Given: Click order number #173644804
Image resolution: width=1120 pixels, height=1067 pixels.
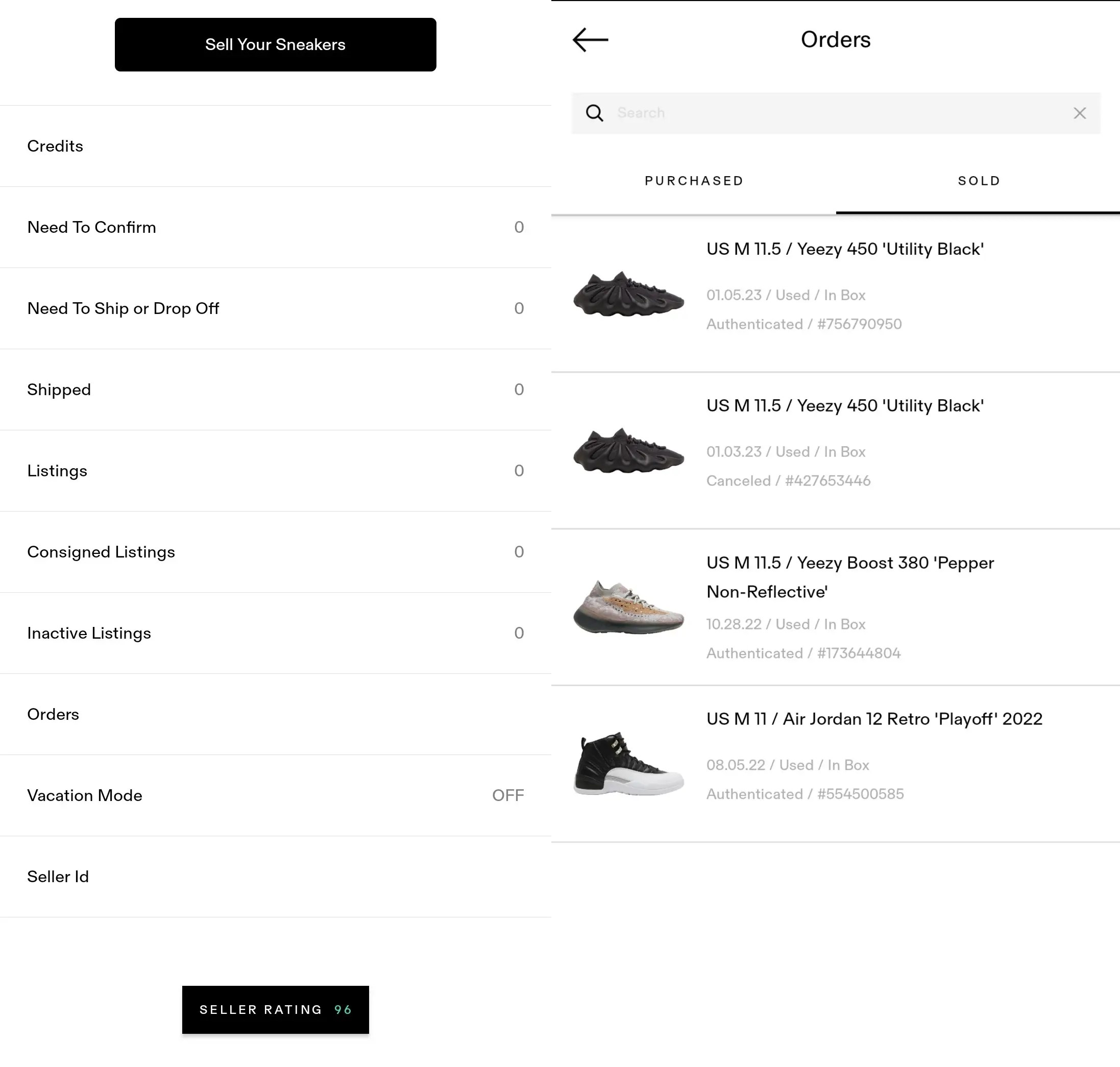Looking at the screenshot, I should [859, 653].
